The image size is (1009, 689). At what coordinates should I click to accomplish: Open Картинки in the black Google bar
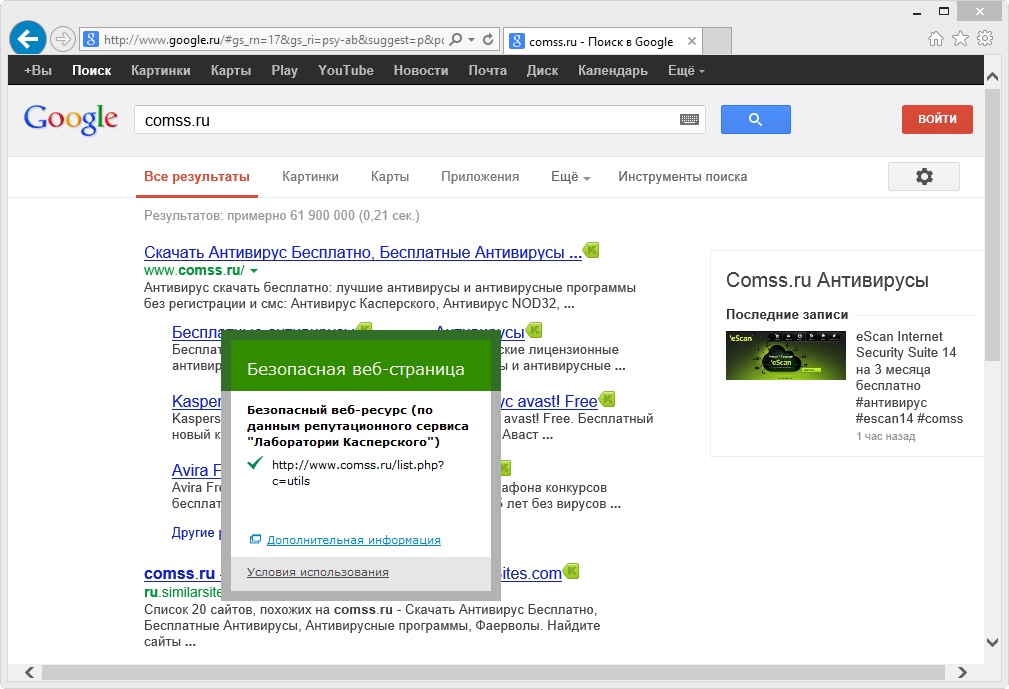161,70
